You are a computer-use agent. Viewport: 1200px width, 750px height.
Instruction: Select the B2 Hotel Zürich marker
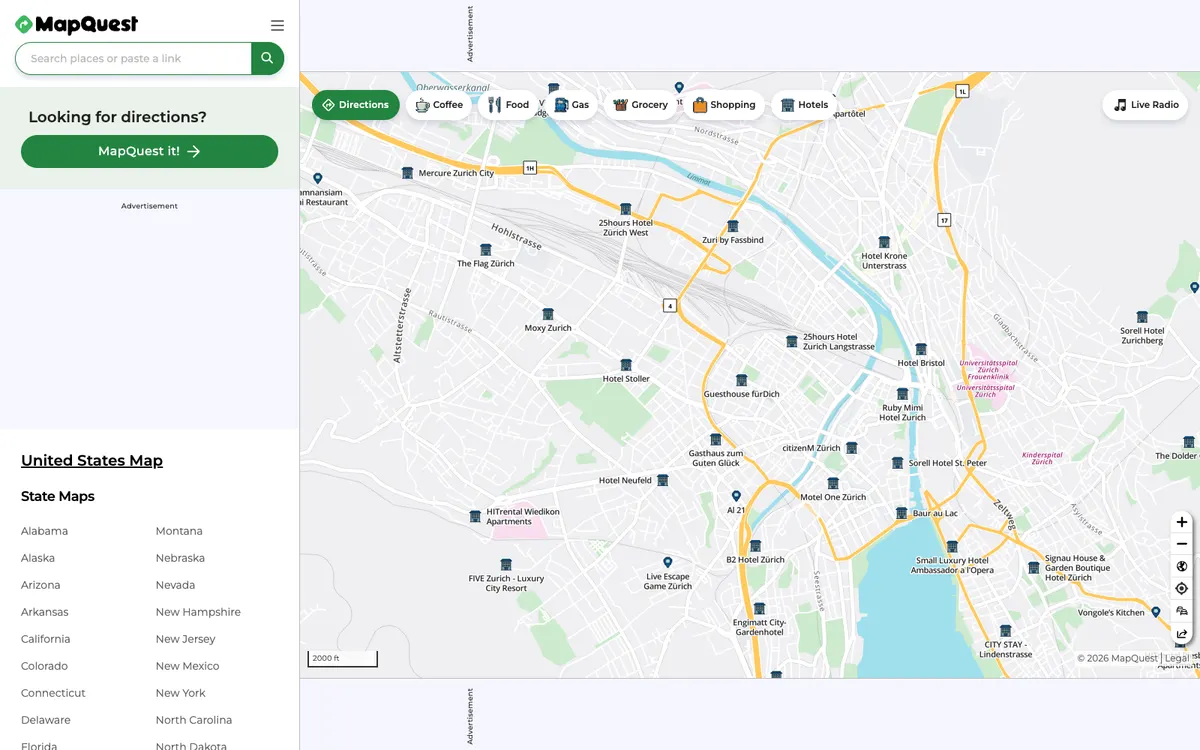tap(755, 546)
